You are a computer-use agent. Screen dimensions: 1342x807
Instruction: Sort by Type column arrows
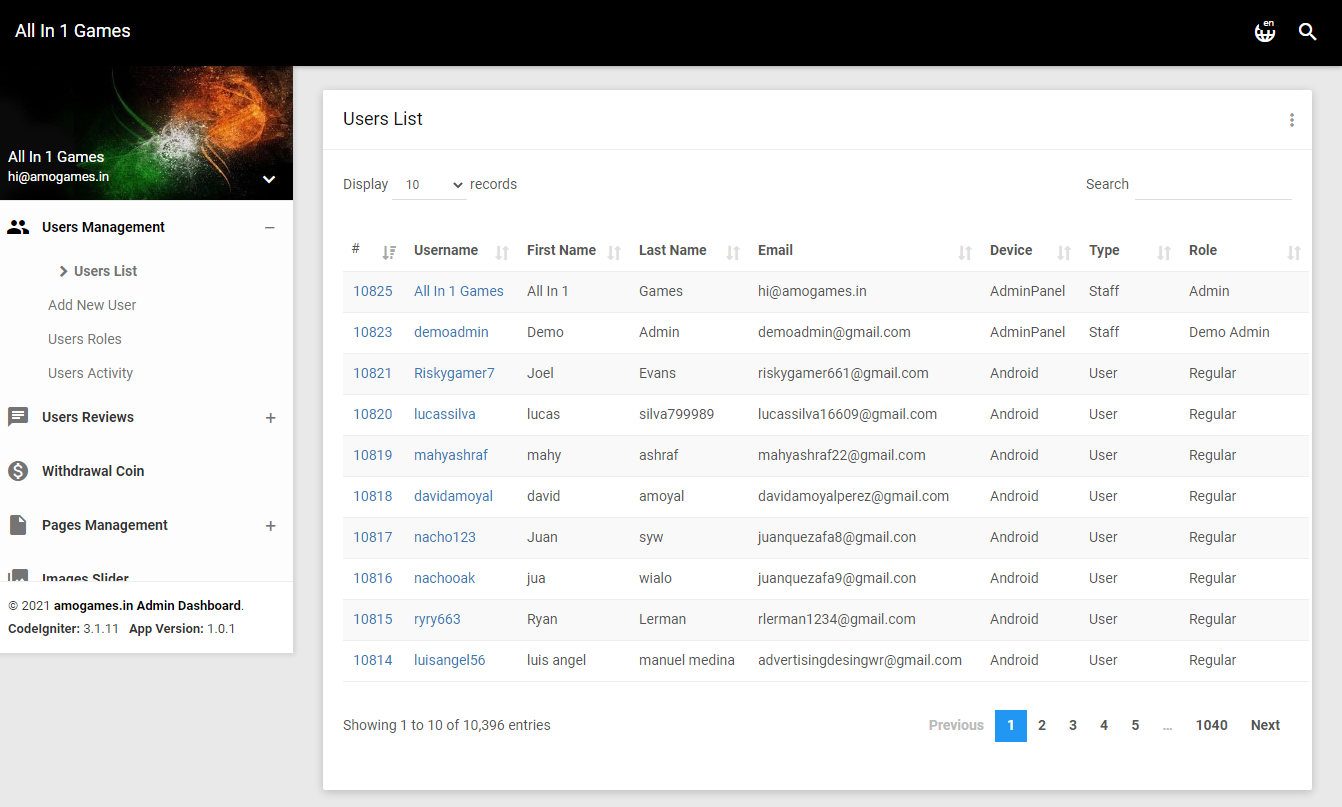pos(1163,252)
